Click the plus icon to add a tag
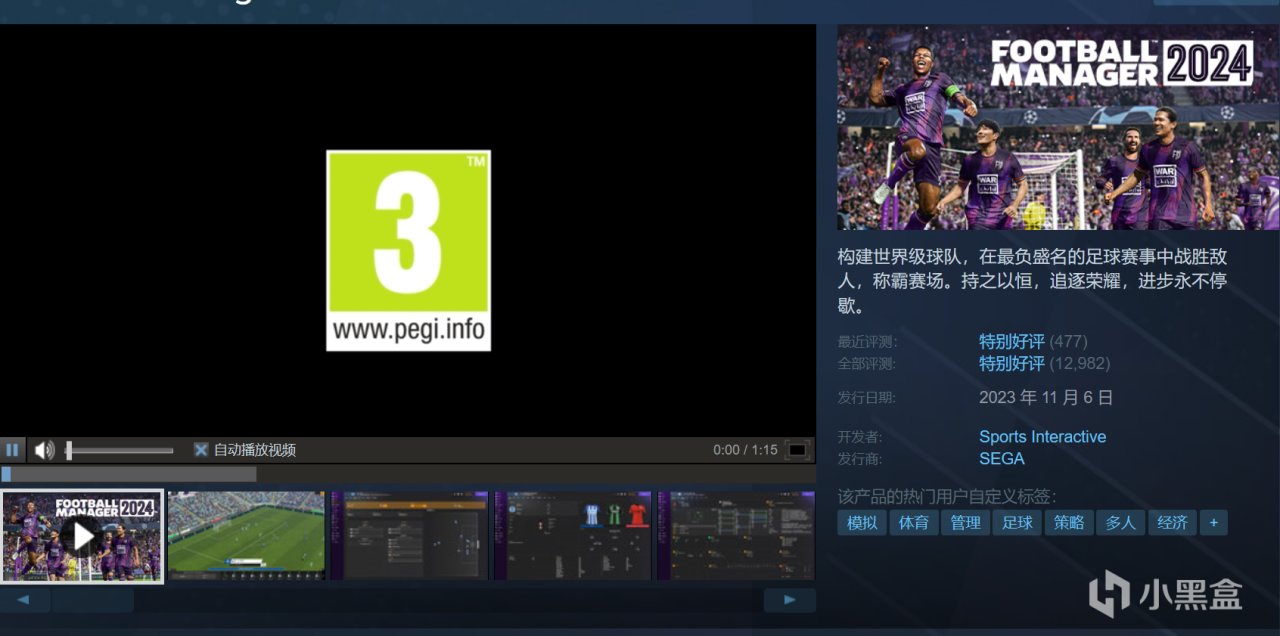Viewport: 1280px width, 636px height. click(1213, 522)
